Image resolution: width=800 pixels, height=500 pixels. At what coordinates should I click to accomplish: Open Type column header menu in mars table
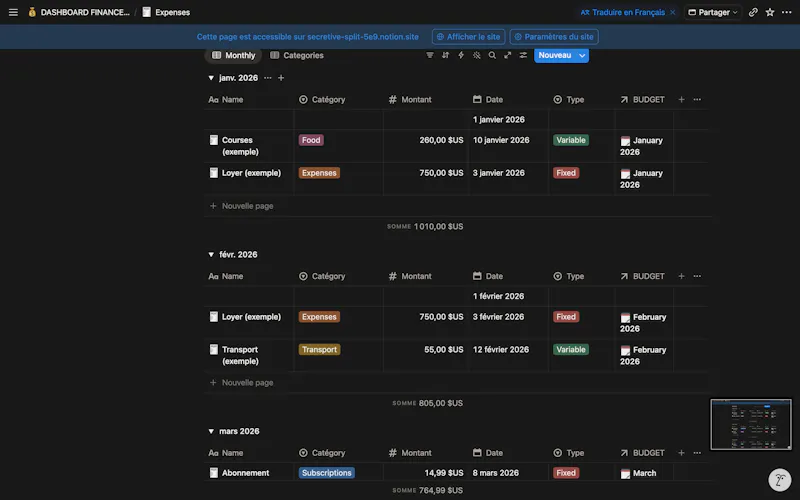(x=569, y=453)
